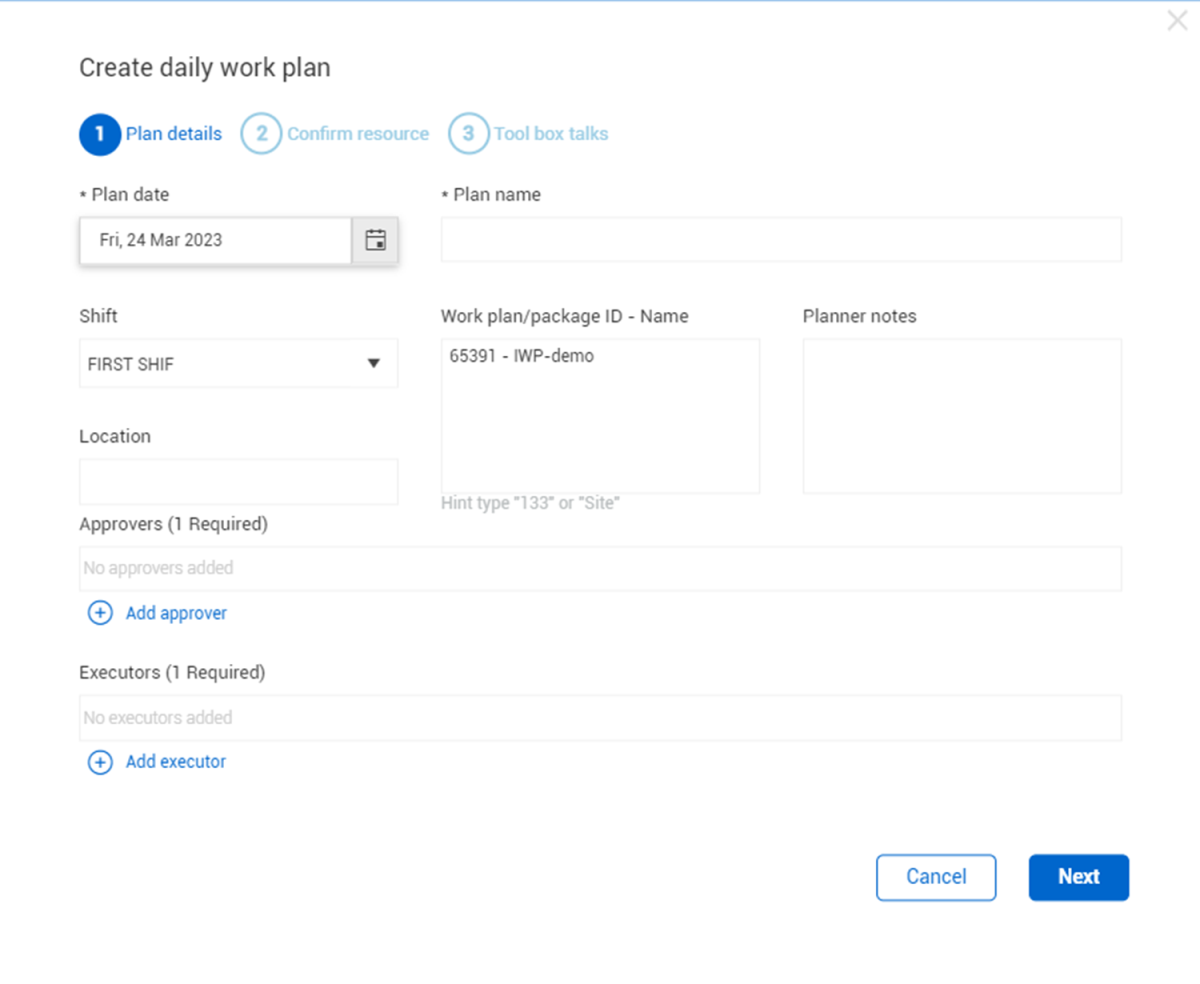
Task: Open the Plan date calendar picker icon
Action: pos(375,240)
